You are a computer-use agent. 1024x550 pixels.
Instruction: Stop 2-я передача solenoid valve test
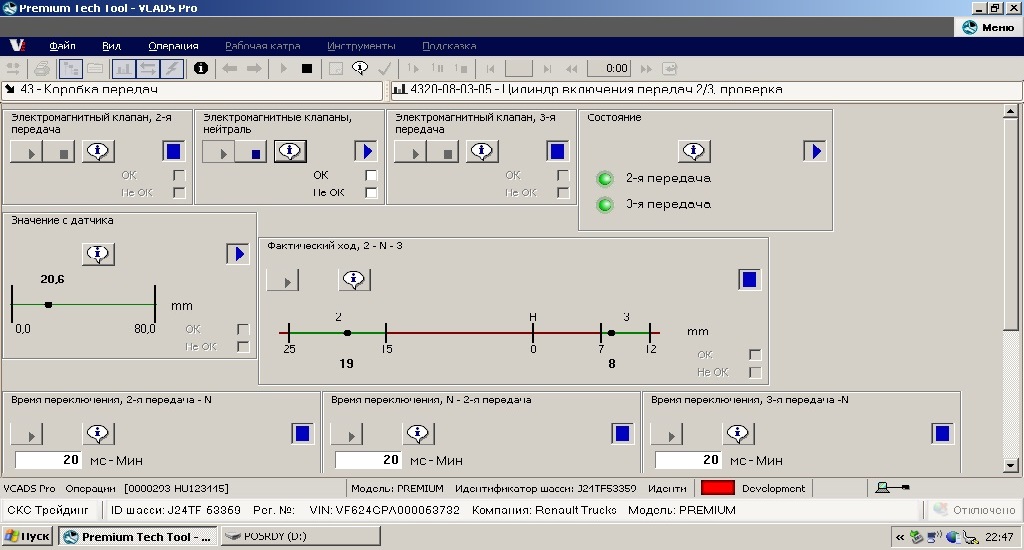[59, 152]
